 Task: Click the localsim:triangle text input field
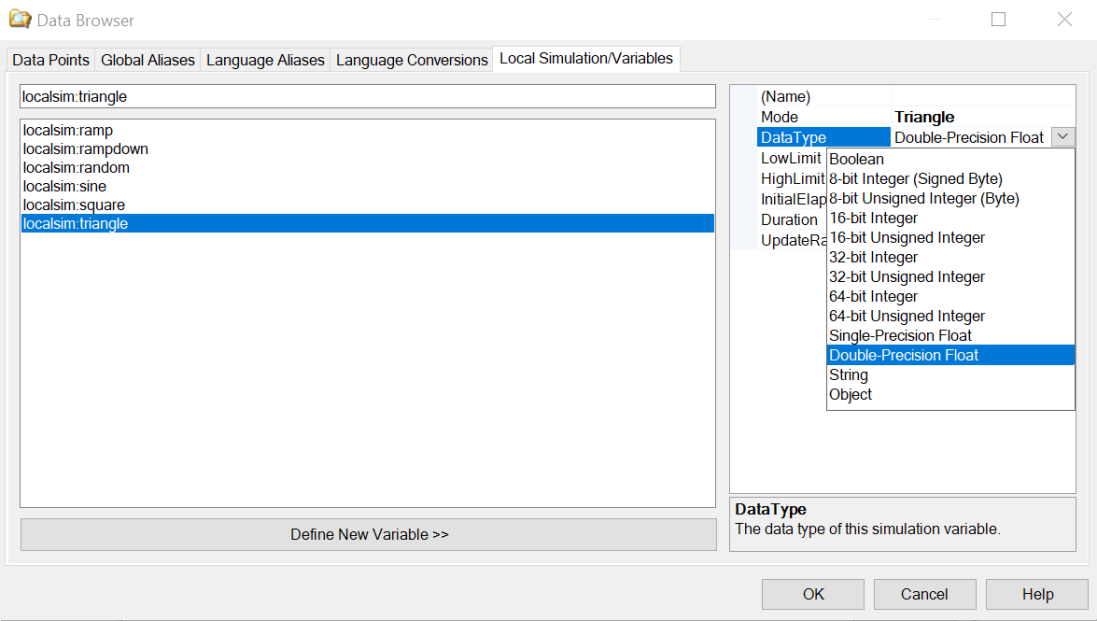click(367, 97)
